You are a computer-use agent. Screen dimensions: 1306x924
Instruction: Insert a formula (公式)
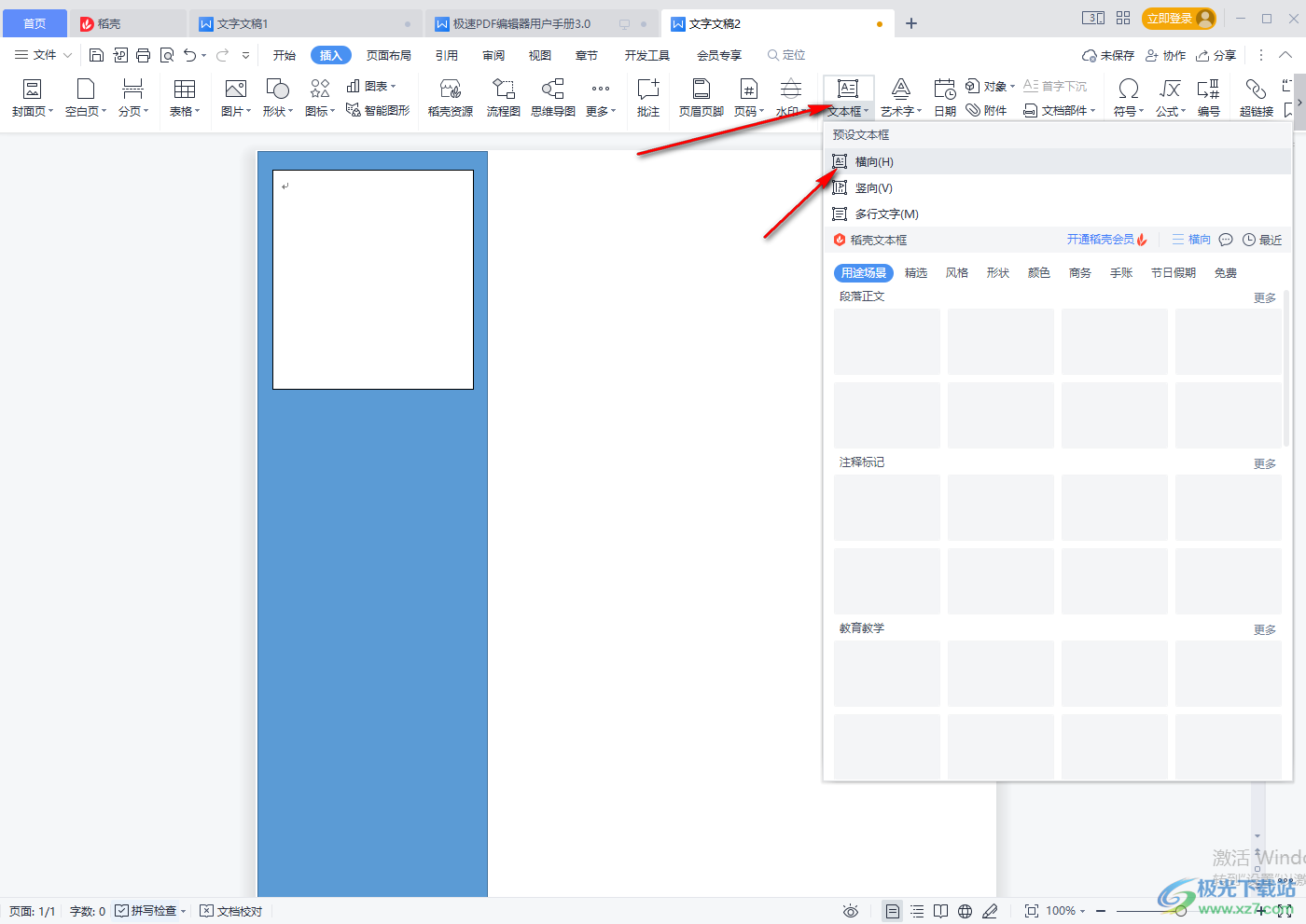(1170, 98)
